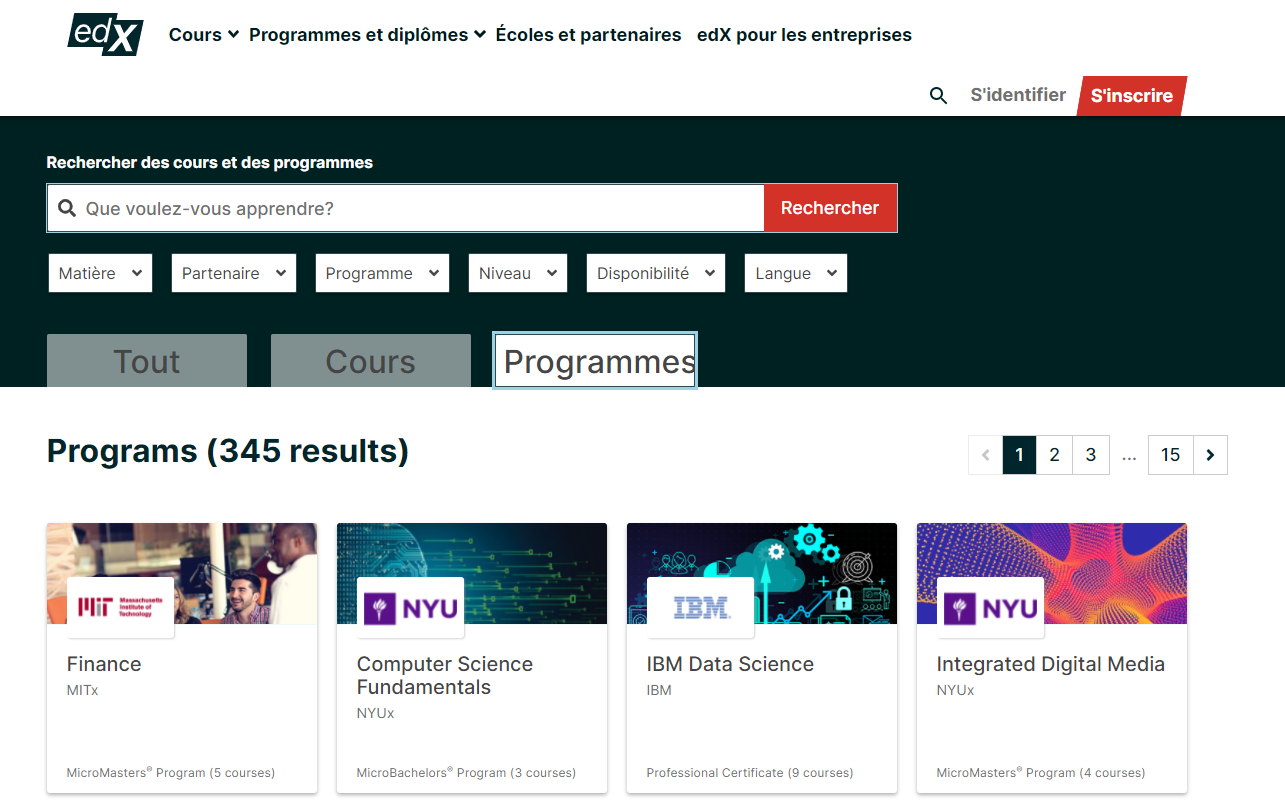Open the Disponibilité filter dropdown
Screen dimensions: 1285x810
(656, 273)
